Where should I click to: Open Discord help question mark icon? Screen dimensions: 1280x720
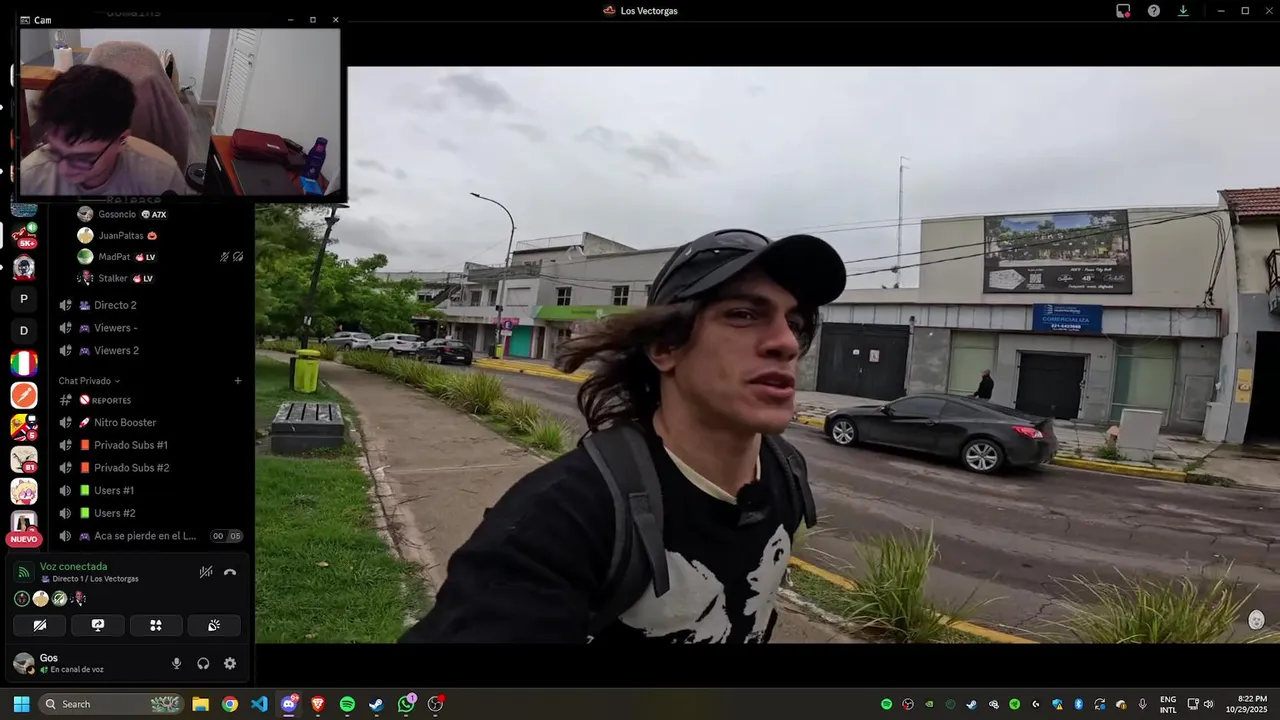point(1154,11)
